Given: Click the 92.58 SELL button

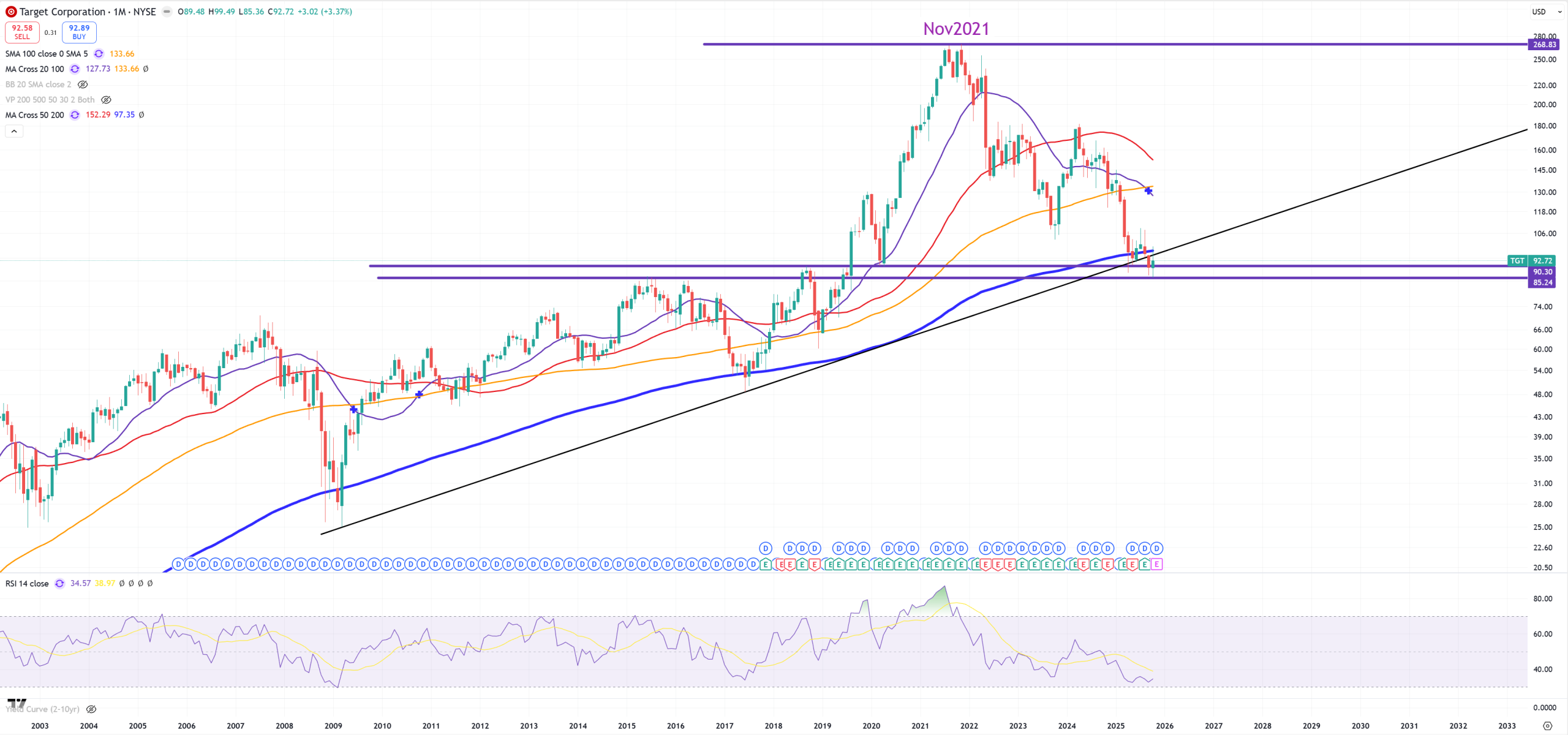Looking at the screenshot, I should [22, 32].
